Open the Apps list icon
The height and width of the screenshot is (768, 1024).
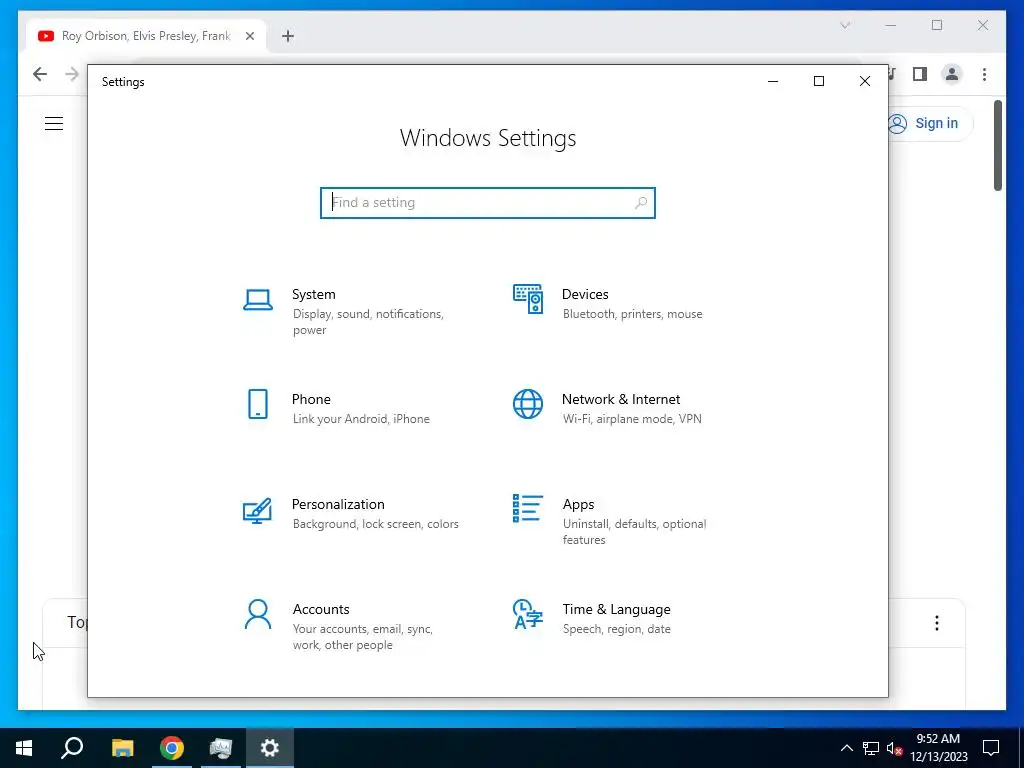(x=528, y=509)
